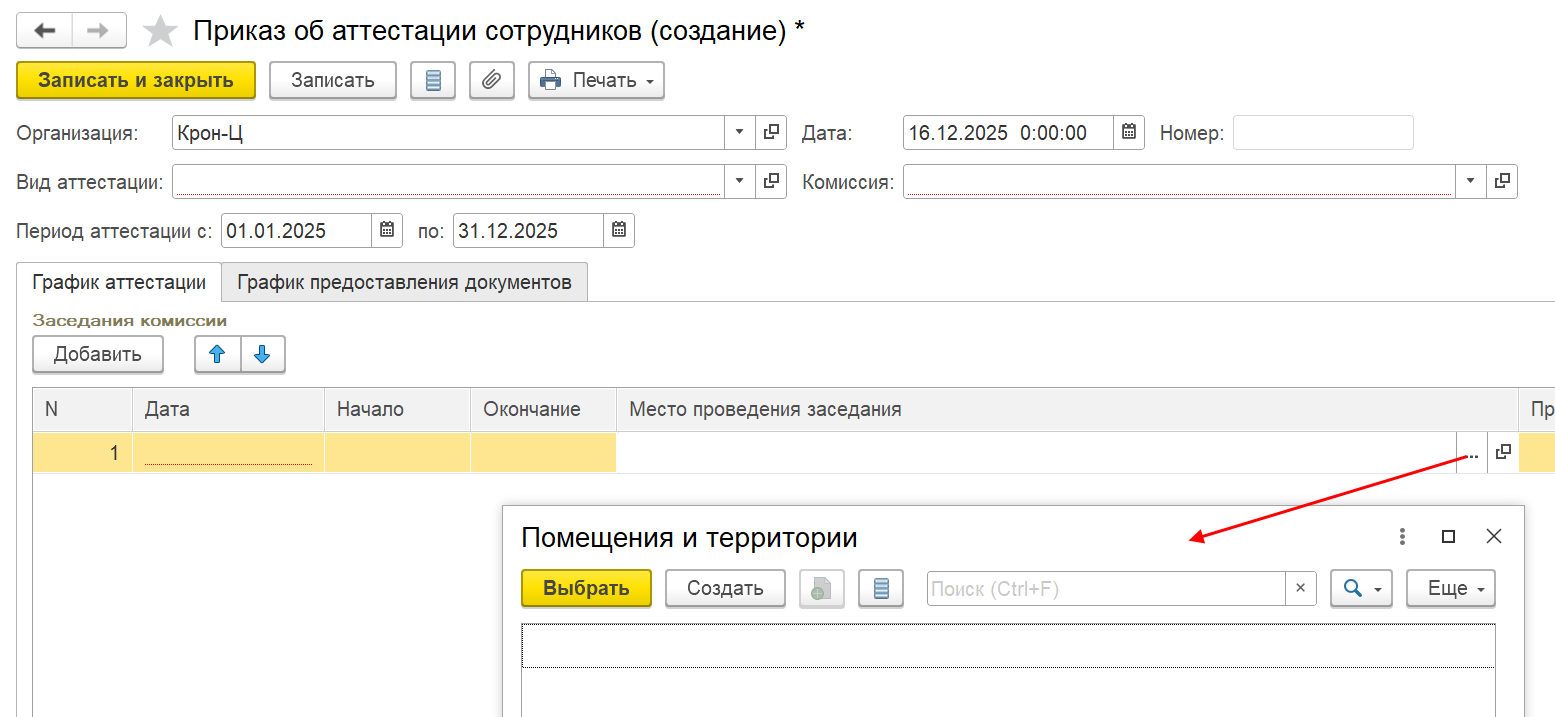The height and width of the screenshot is (717, 1555).
Task: Select the График аттестации tab
Action: [x=119, y=282]
